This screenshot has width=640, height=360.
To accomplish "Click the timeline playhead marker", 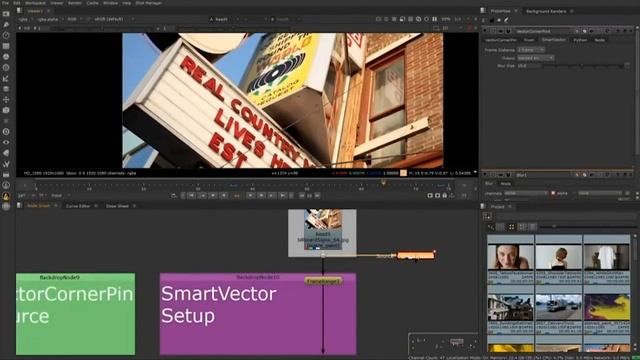I will coord(383,183).
